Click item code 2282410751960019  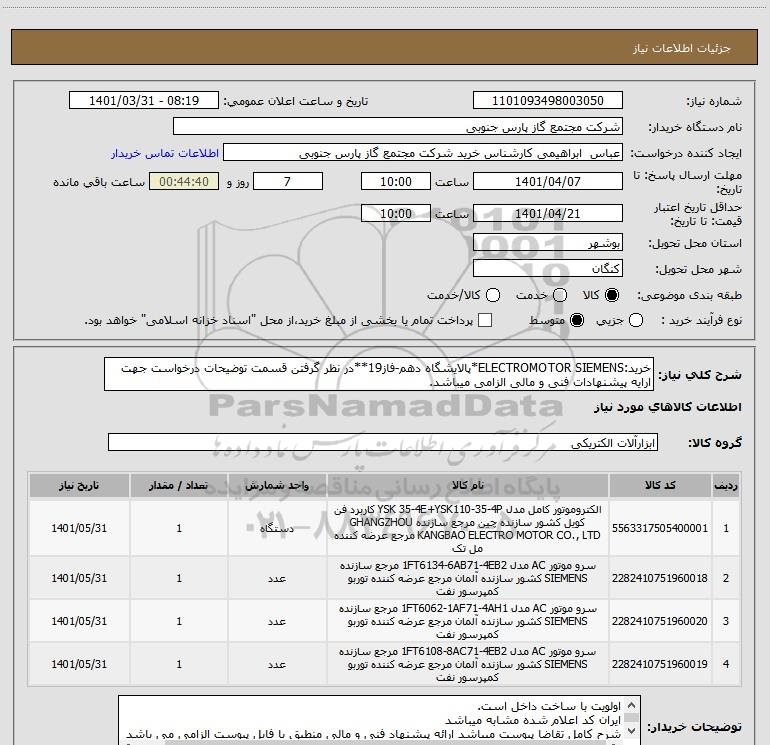[660, 664]
